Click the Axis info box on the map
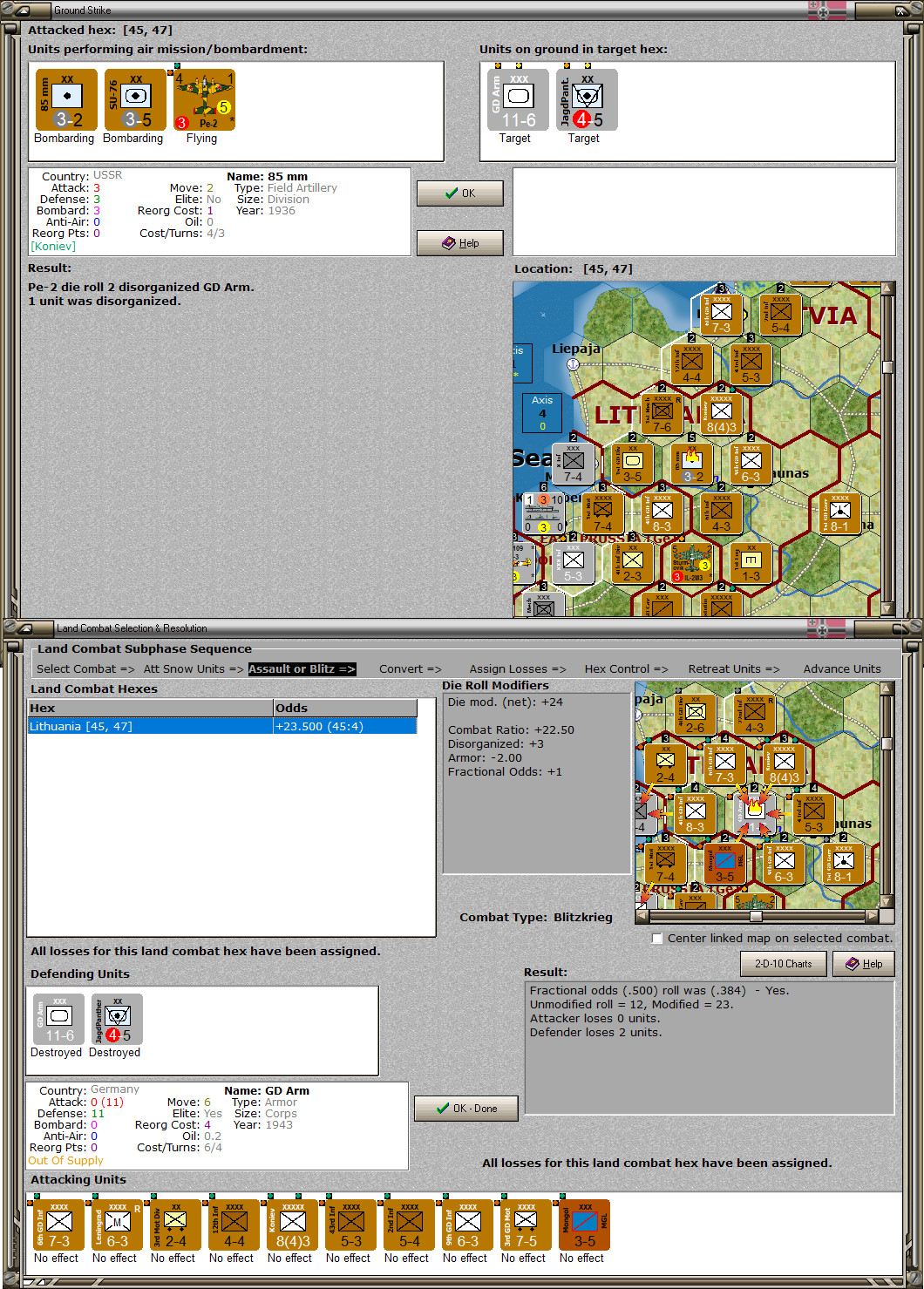 (x=542, y=413)
